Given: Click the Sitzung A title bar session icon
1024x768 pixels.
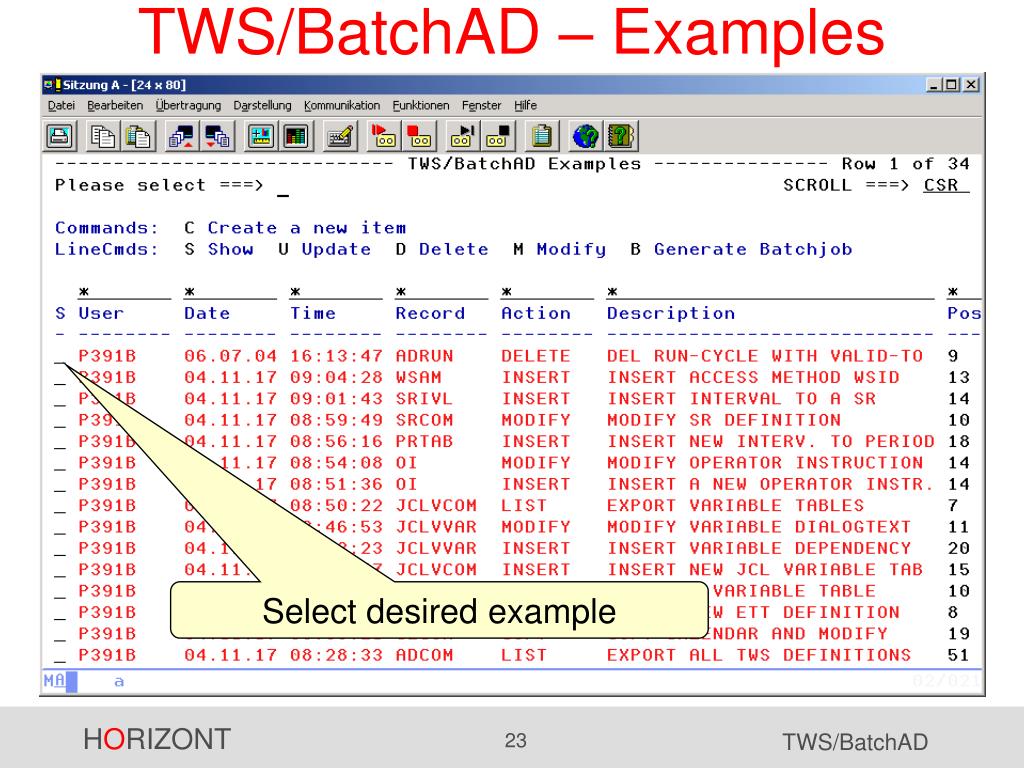Looking at the screenshot, I should tap(52, 85).
